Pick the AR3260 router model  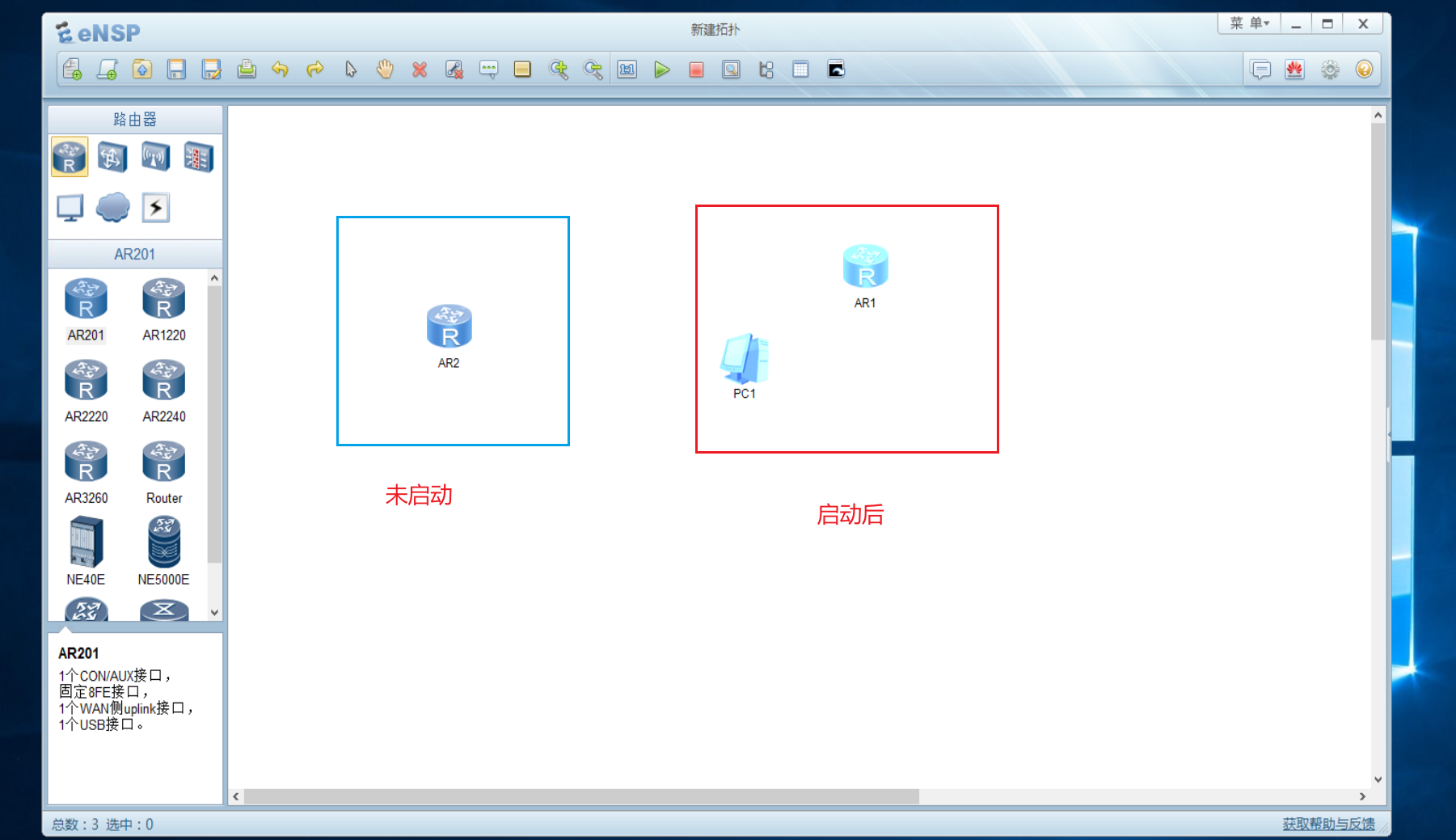click(86, 474)
